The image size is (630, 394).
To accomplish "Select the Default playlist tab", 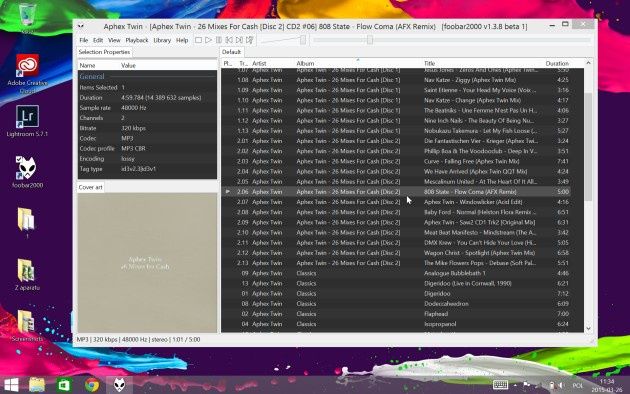I will 231,52.
